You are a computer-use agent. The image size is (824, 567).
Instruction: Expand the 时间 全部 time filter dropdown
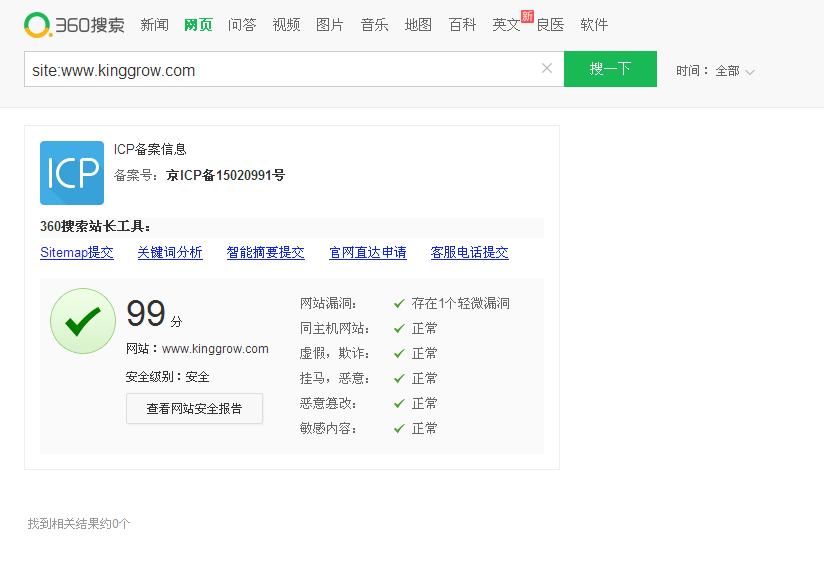click(715, 71)
